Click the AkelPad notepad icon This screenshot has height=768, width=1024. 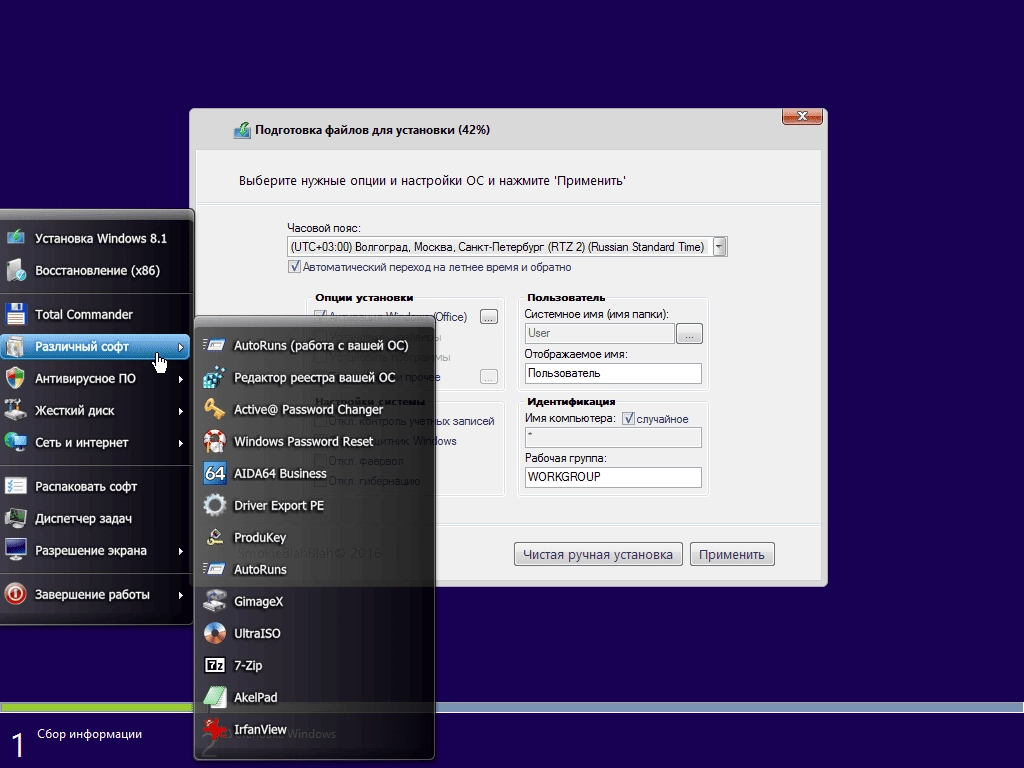[214, 697]
